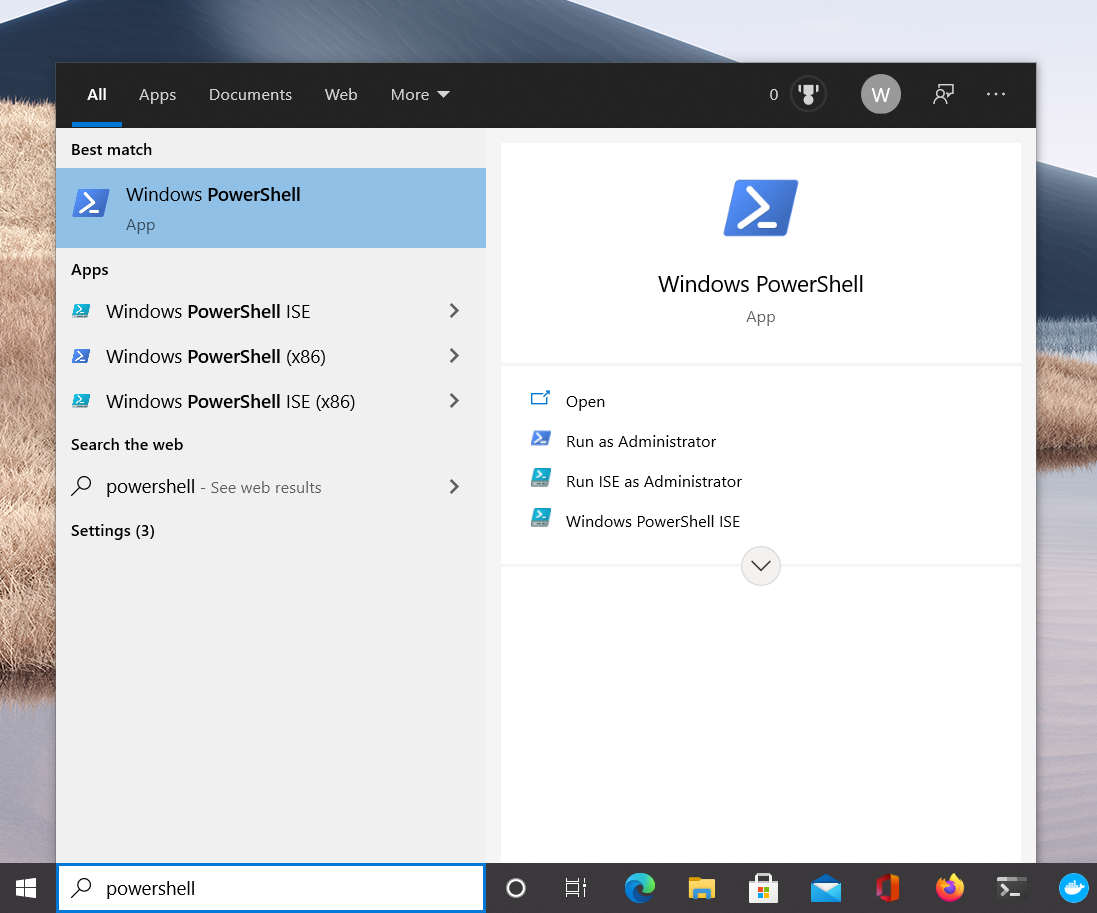Launch Firefox from the taskbar
Viewport: 1097px width, 913px height.
(x=949, y=889)
